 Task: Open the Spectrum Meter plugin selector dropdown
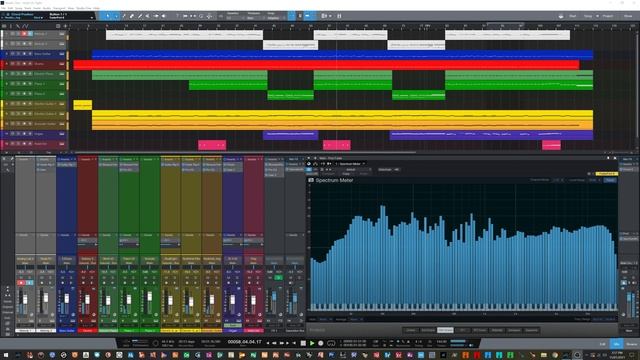tap(351, 164)
